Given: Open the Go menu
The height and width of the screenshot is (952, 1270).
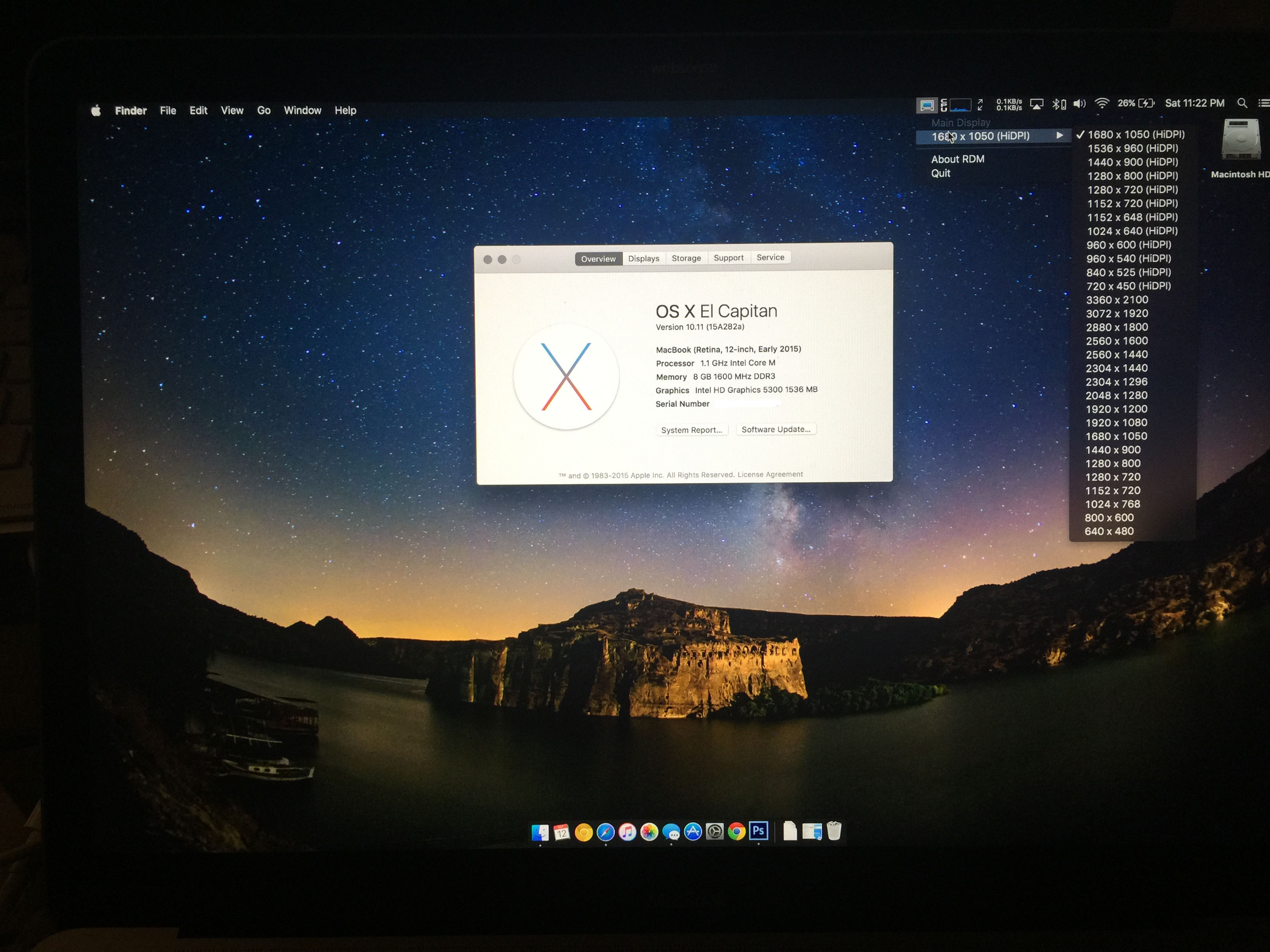Looking at the screenshot, I should pos(263,111).
